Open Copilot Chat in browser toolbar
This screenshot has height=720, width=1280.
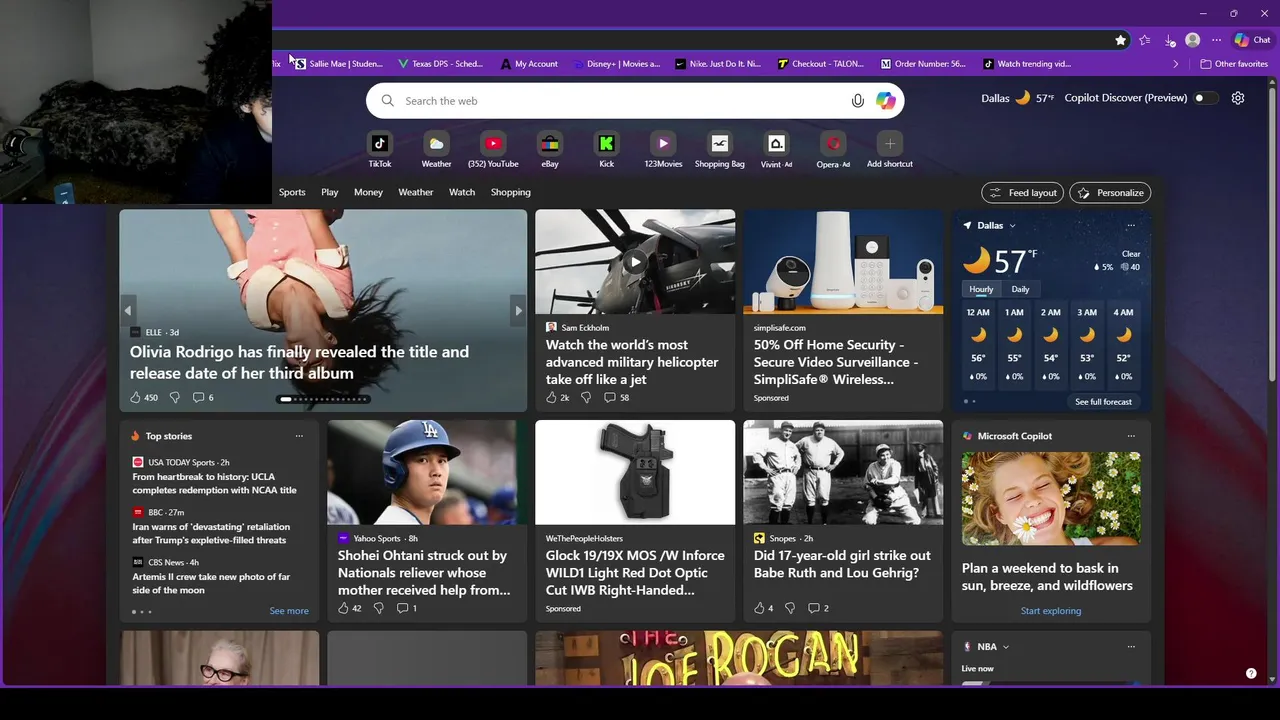(1253, 40)
